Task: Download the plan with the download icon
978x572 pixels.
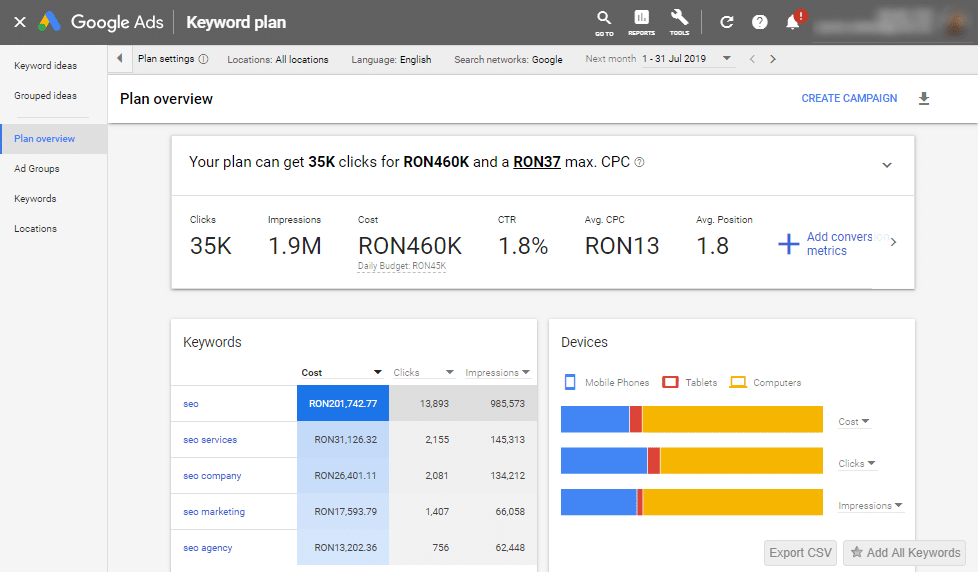Action: tap(924, 99)
